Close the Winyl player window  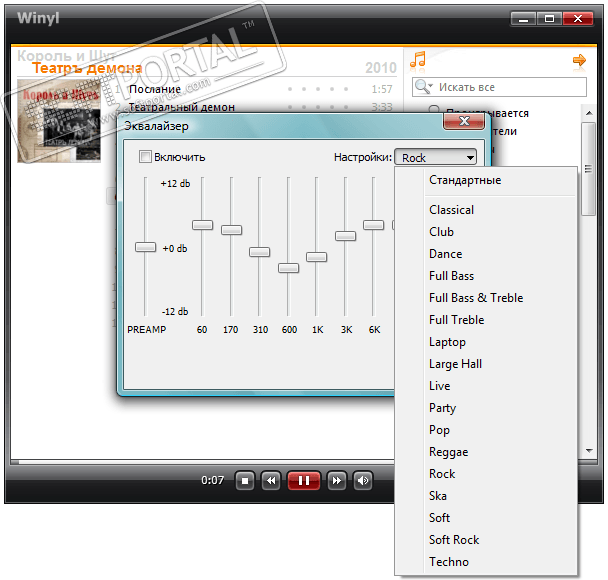click(578, 18)
